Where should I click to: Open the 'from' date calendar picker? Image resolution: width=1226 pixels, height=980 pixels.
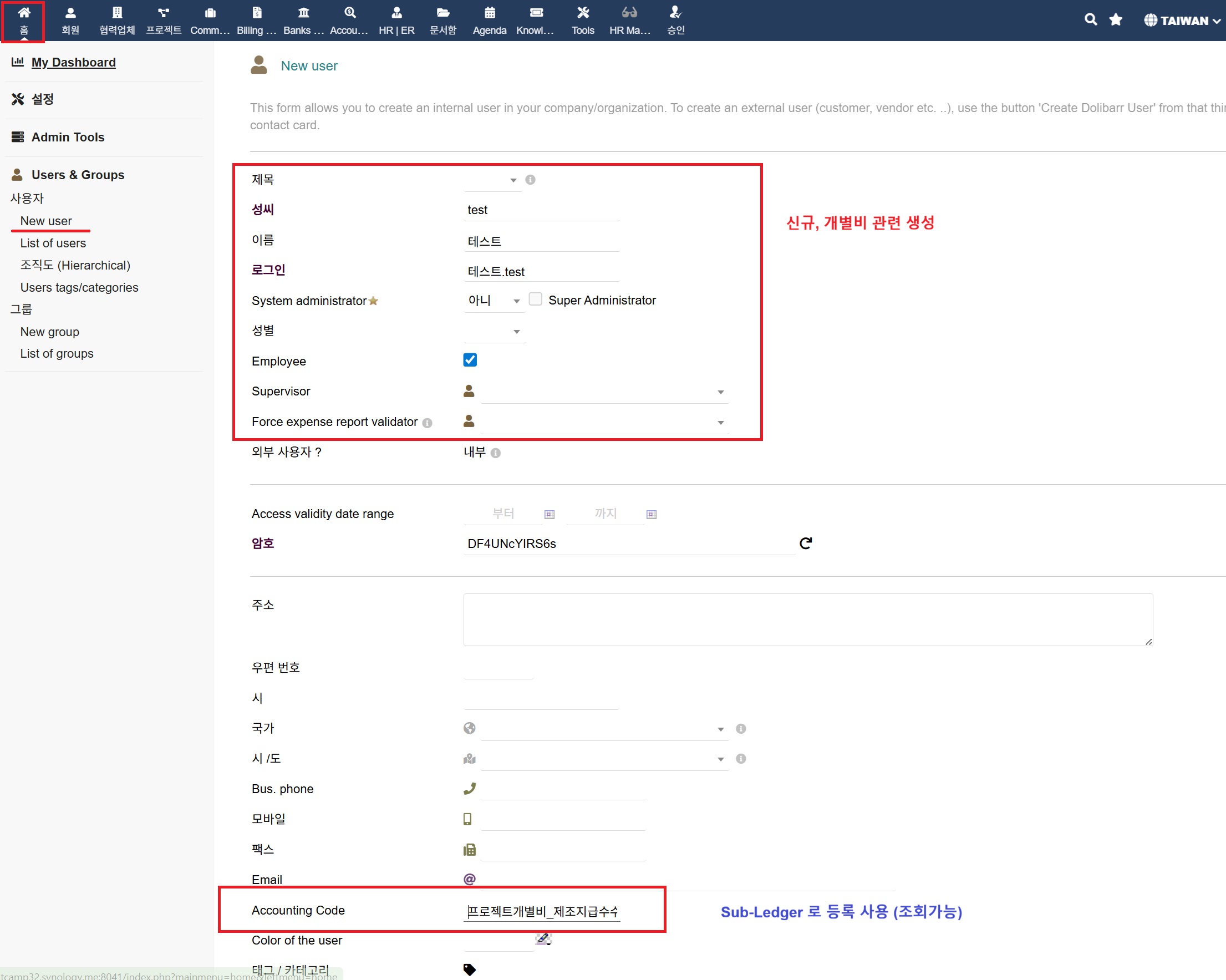(x=549, y=514)
